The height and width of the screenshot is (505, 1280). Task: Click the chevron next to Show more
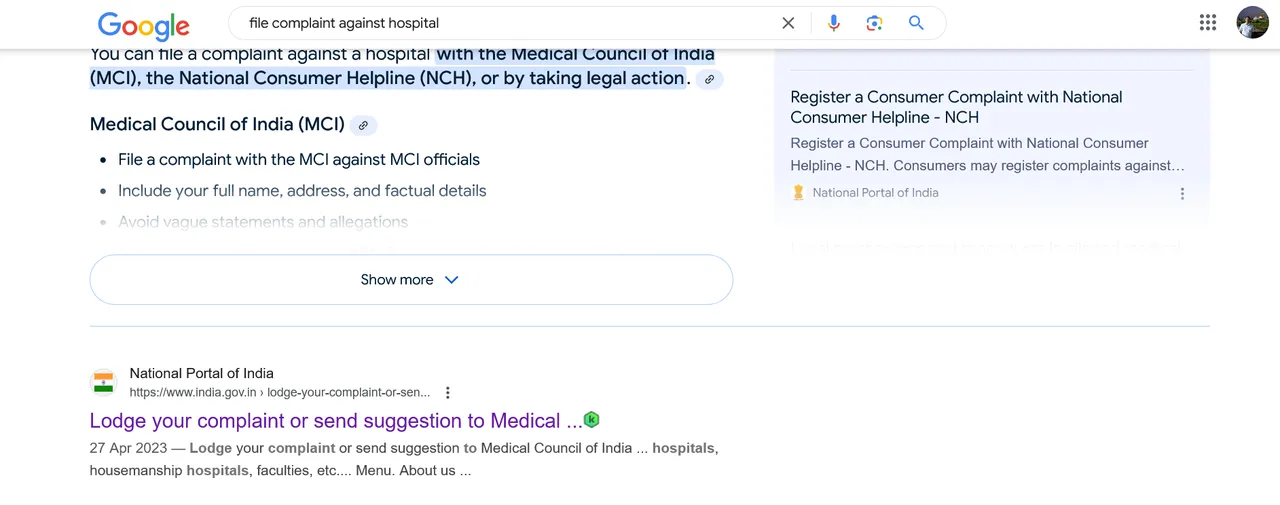tap(451, 280)
